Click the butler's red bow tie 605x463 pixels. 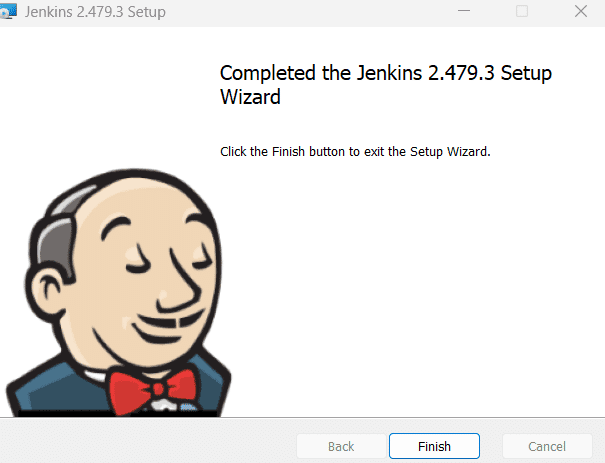(x=152, y=390)
